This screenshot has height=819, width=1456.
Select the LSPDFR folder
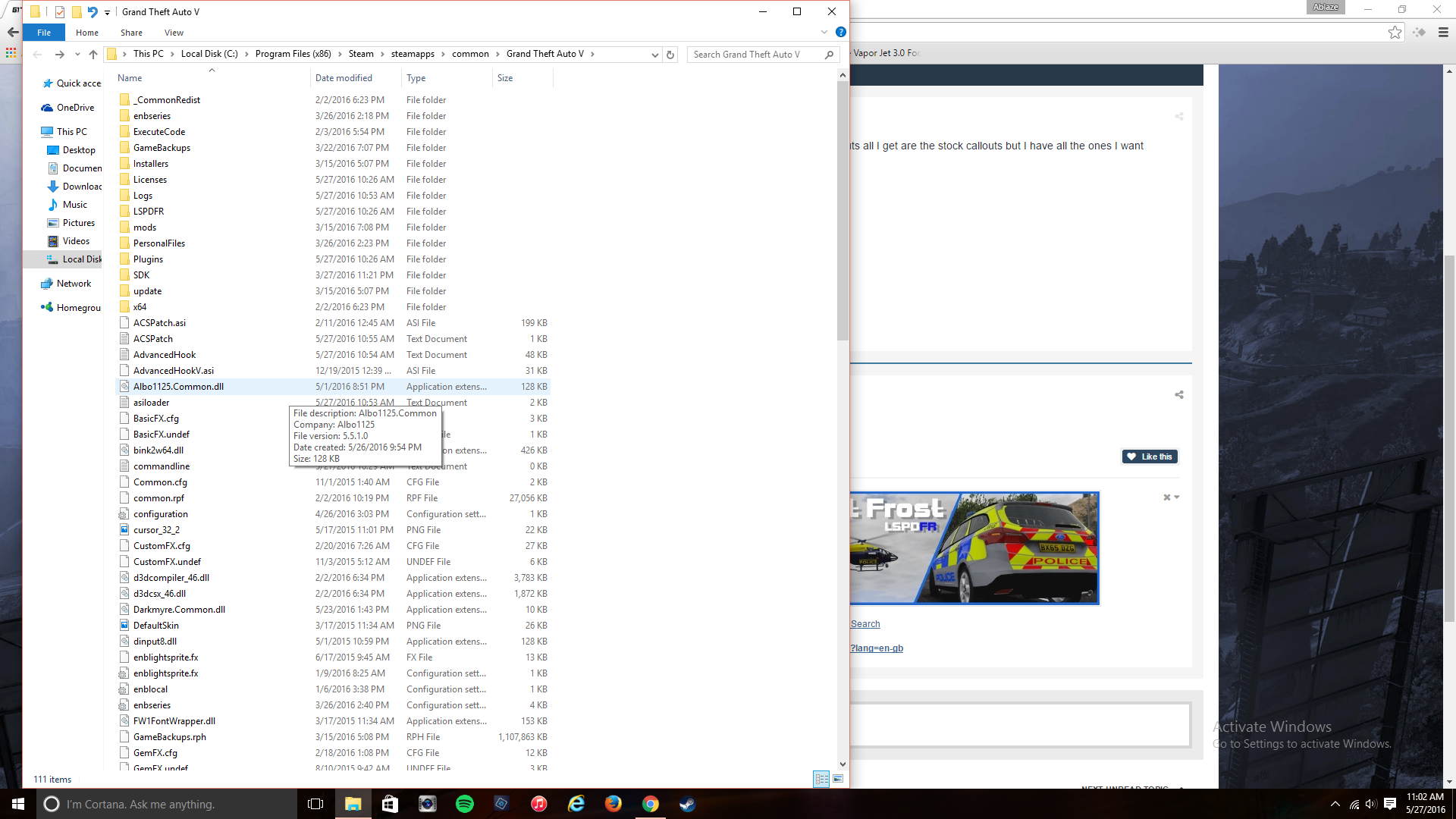pos(149,212)
